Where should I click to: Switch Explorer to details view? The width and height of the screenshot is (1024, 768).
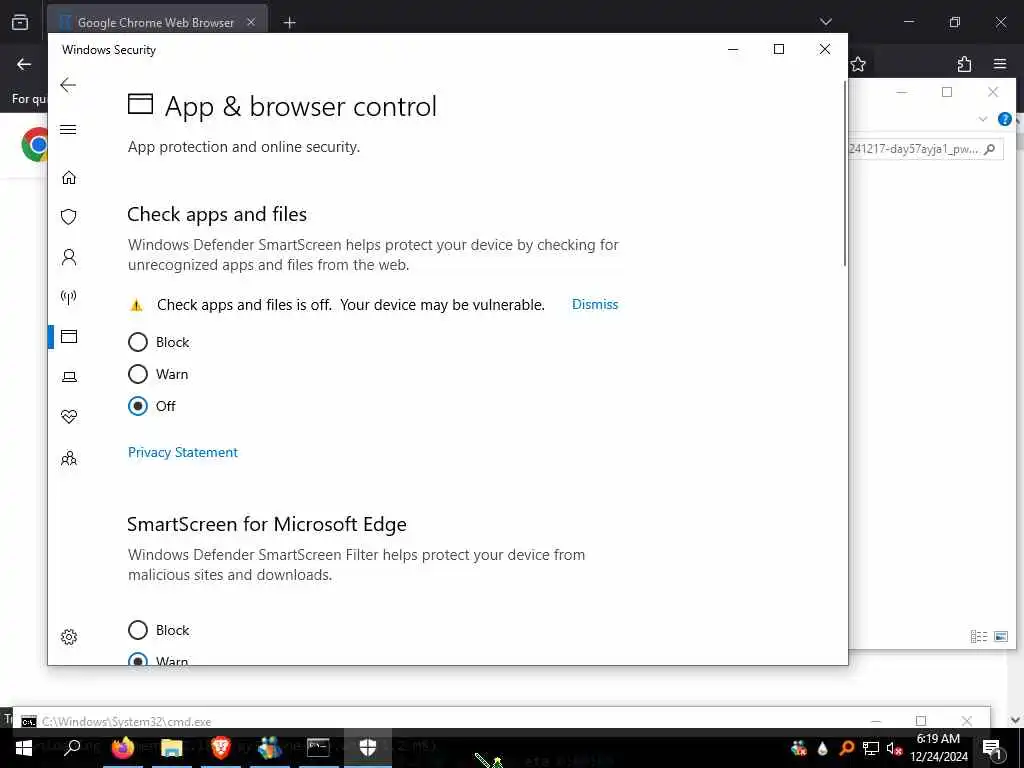(x=978, y=636)
